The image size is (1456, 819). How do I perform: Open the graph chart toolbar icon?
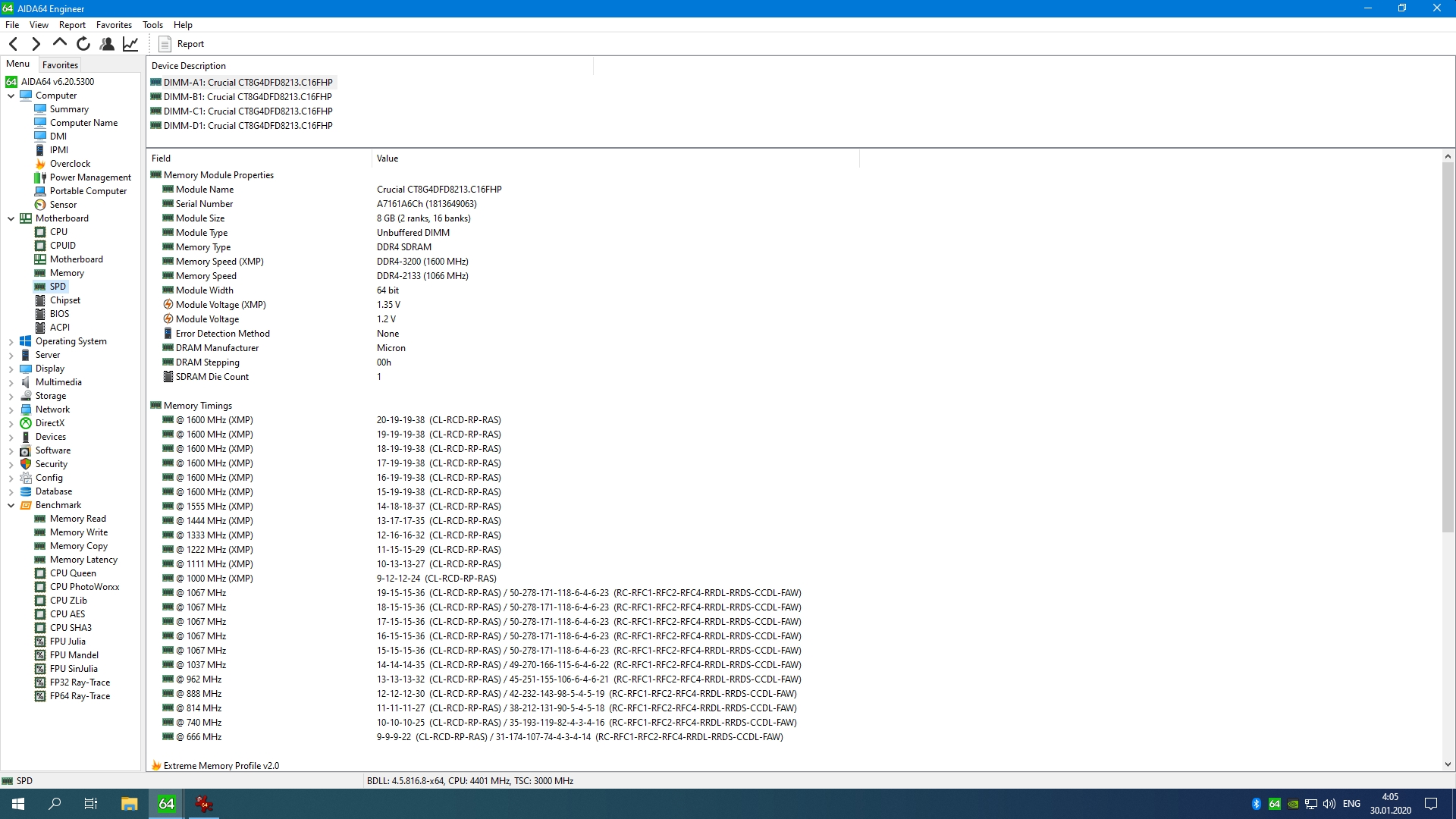pos(130,44)
